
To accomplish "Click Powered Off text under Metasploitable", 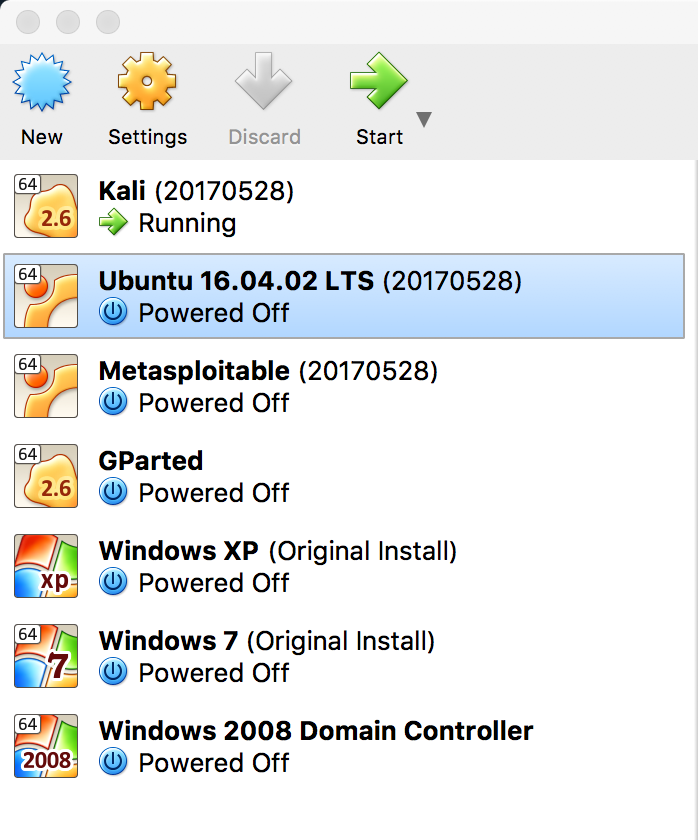I will click(x=214, y=403).
